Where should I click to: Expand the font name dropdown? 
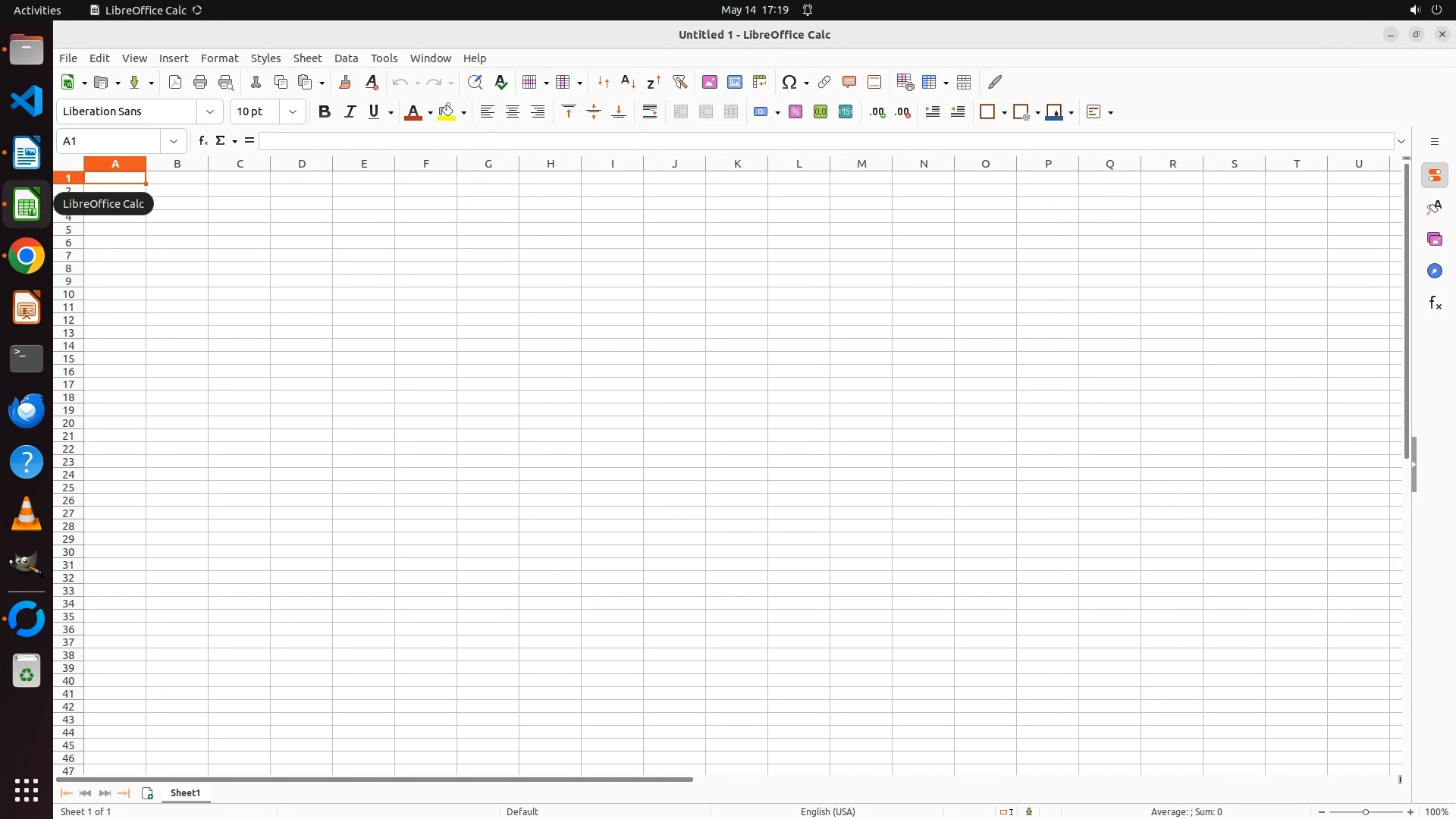pos(210,112)
